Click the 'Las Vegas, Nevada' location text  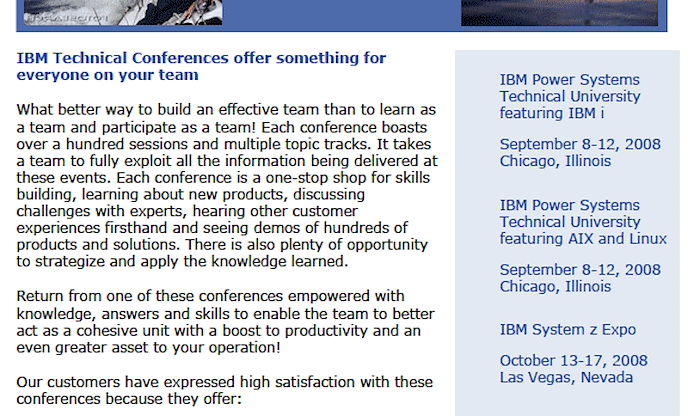coord(566,378)
